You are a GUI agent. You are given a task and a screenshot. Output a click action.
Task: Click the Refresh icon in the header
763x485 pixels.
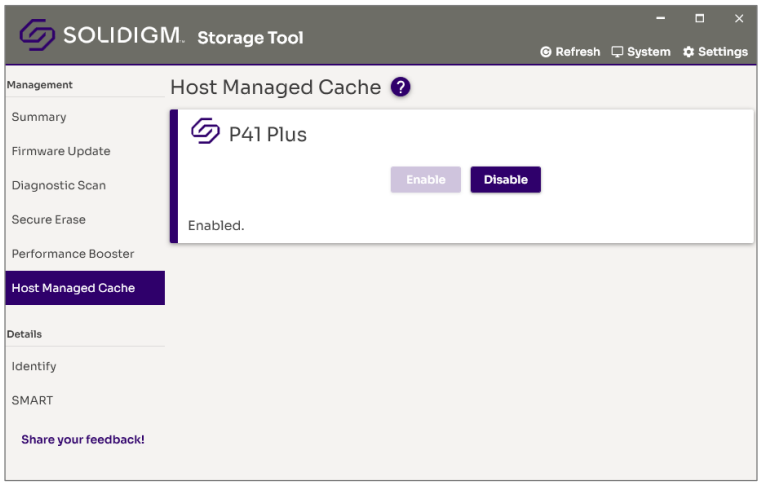coord(546,52)
